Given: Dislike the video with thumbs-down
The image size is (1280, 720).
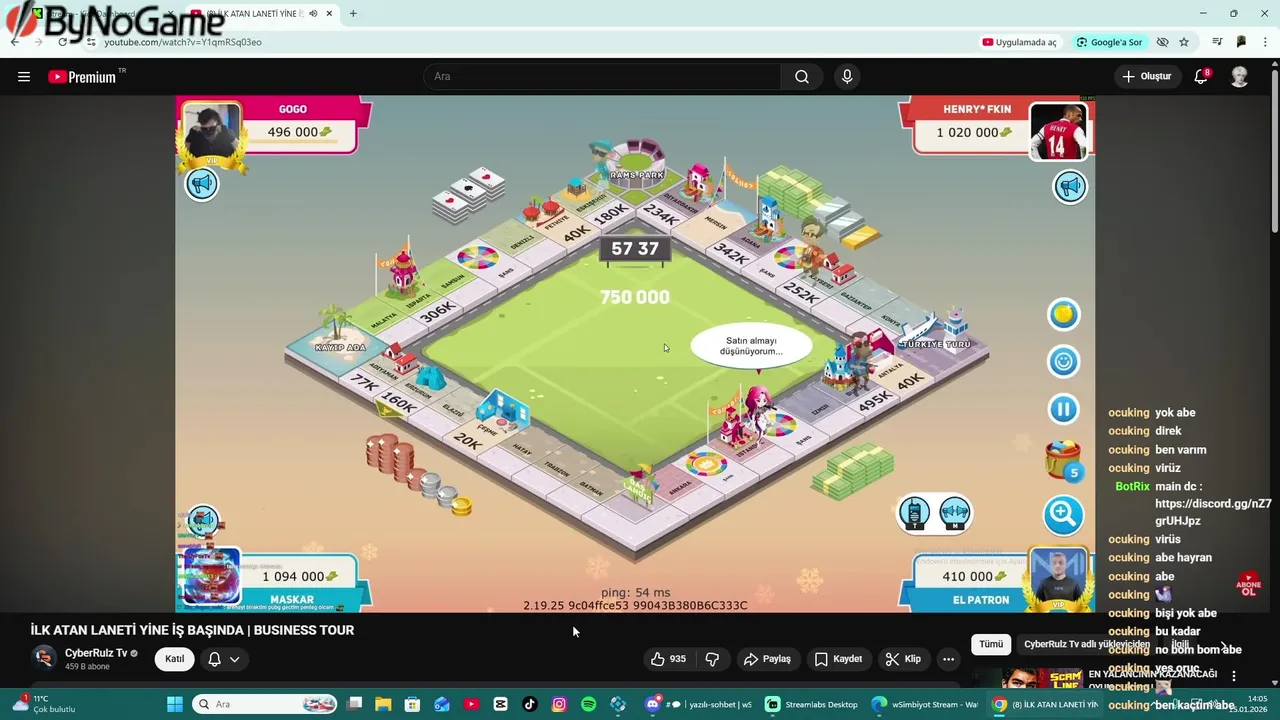Looking at the screenshot, I should click(712, 659).
